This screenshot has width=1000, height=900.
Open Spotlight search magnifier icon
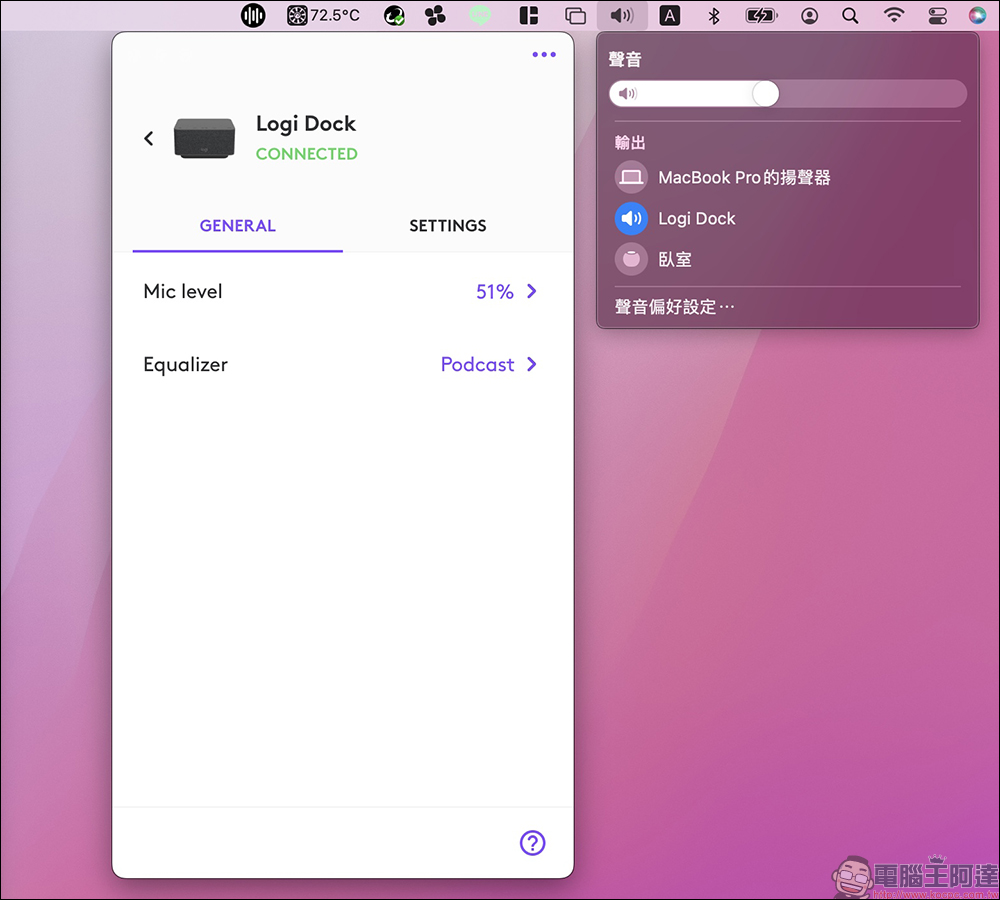pos(850,15)
